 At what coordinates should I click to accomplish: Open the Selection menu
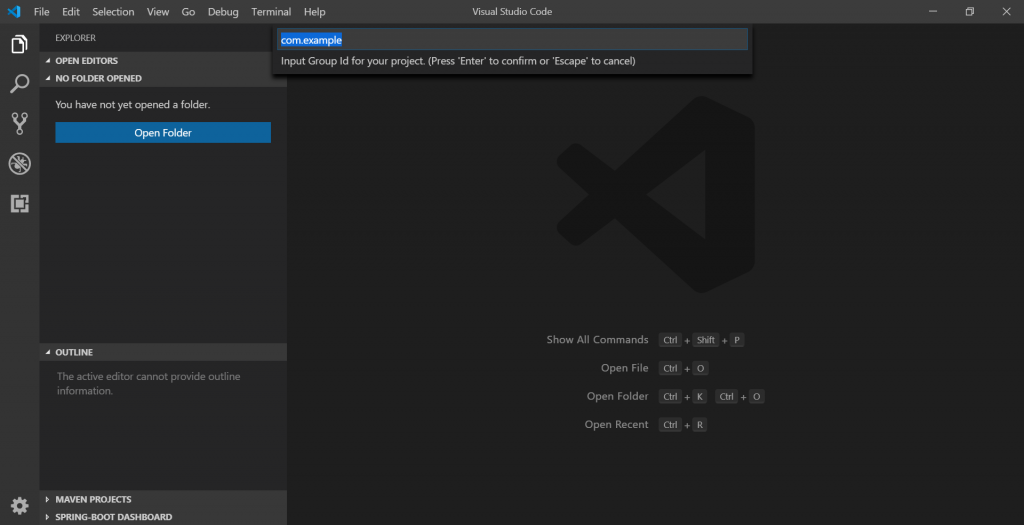point(113,12)
